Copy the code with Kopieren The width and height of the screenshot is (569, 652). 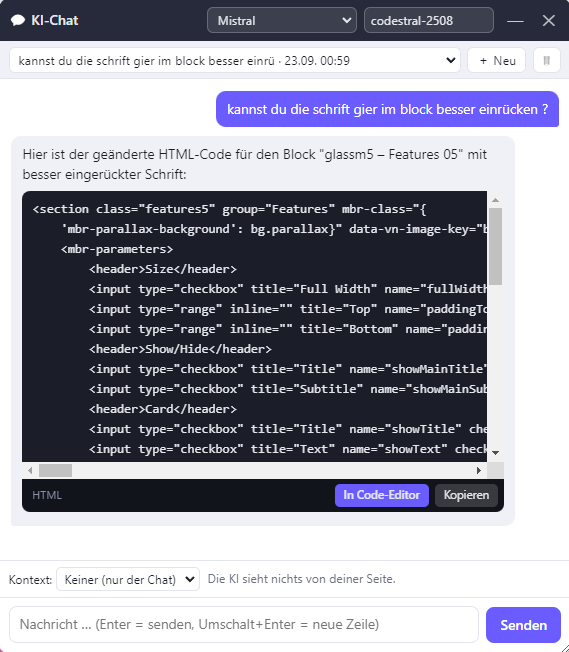466,495
